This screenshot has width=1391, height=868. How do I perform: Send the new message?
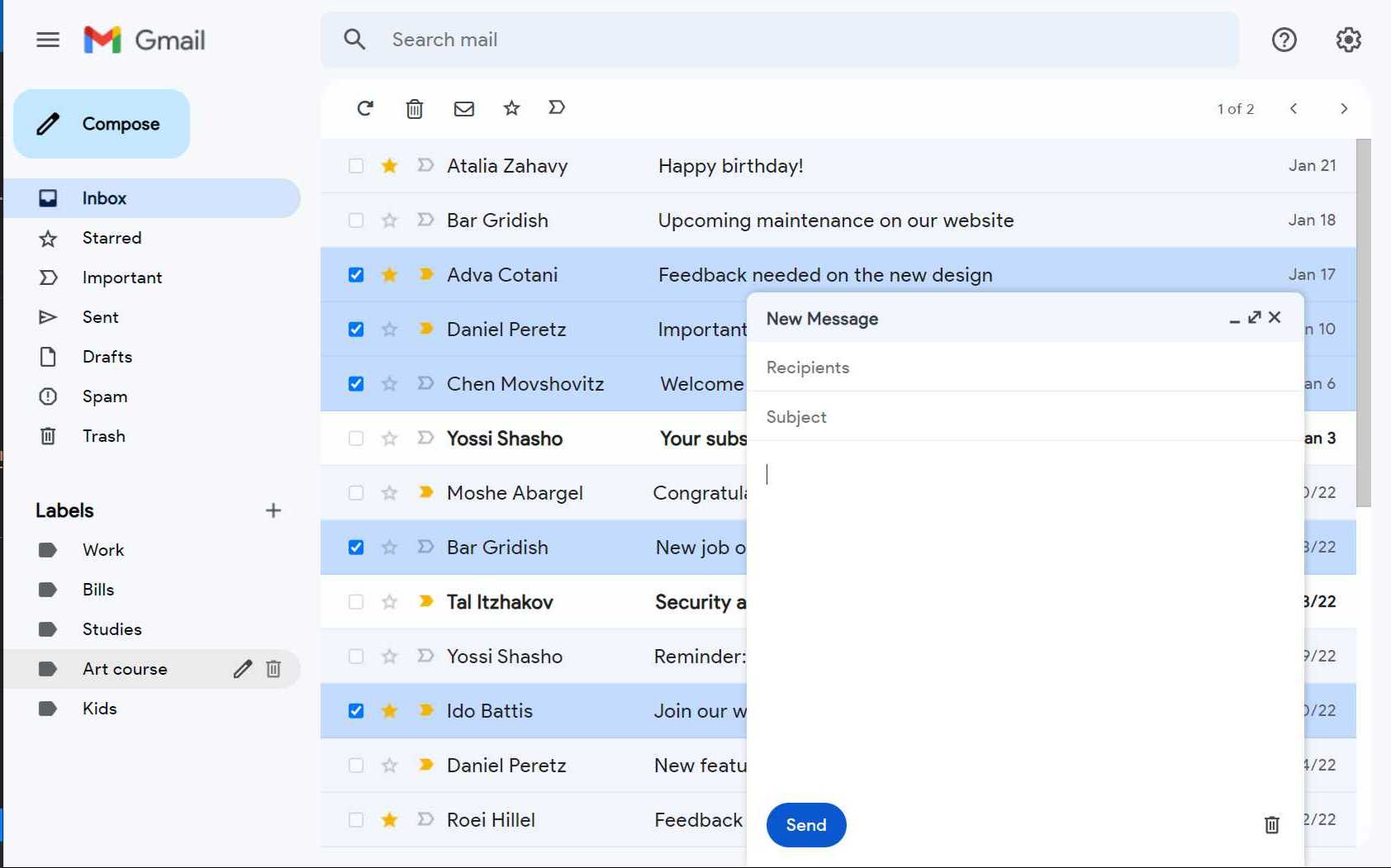pyautogui.click(x=806, y=825)
